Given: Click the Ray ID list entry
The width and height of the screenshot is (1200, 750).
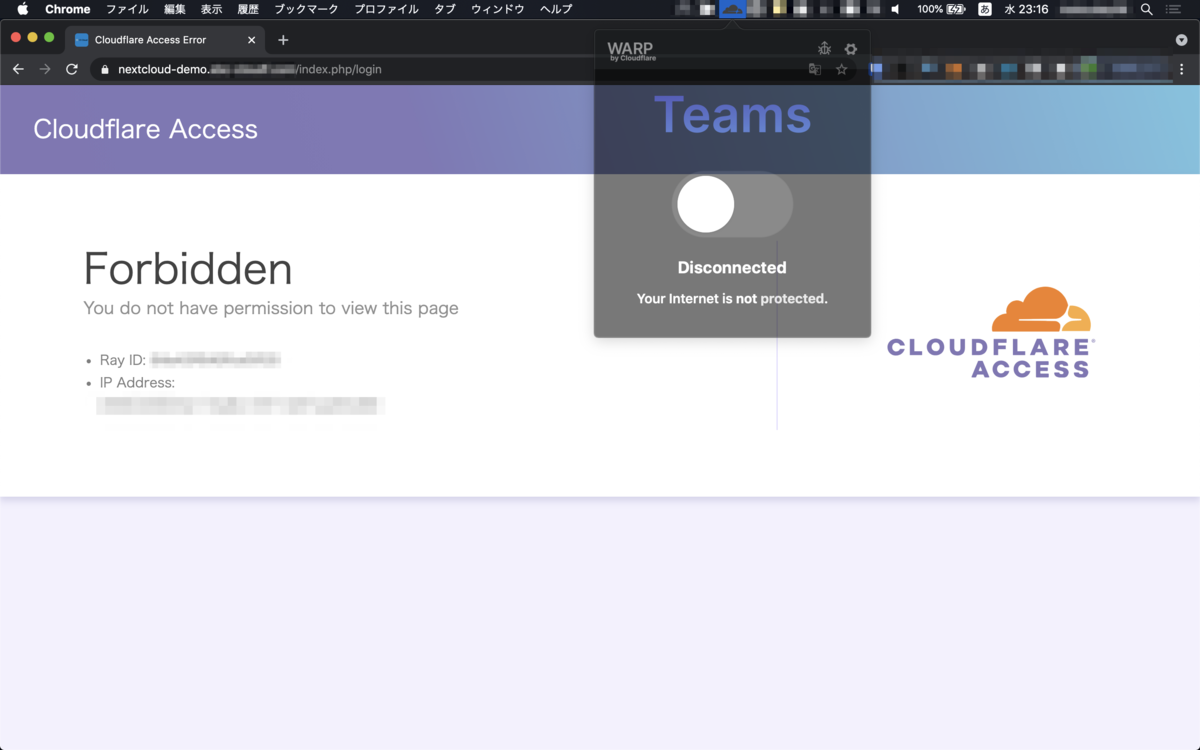Looking at the screenshot, I should click(x=190, y=360).
